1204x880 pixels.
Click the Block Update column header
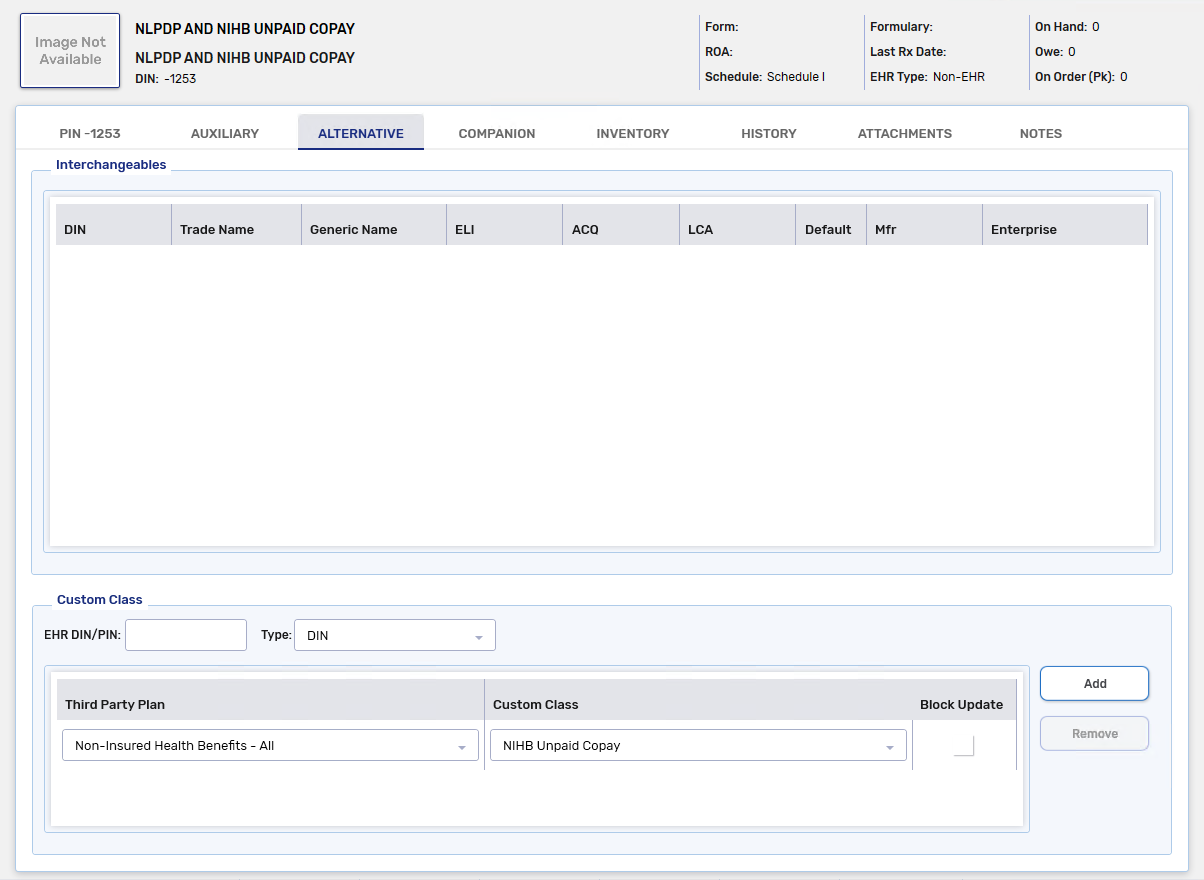[x=962, y=700]
